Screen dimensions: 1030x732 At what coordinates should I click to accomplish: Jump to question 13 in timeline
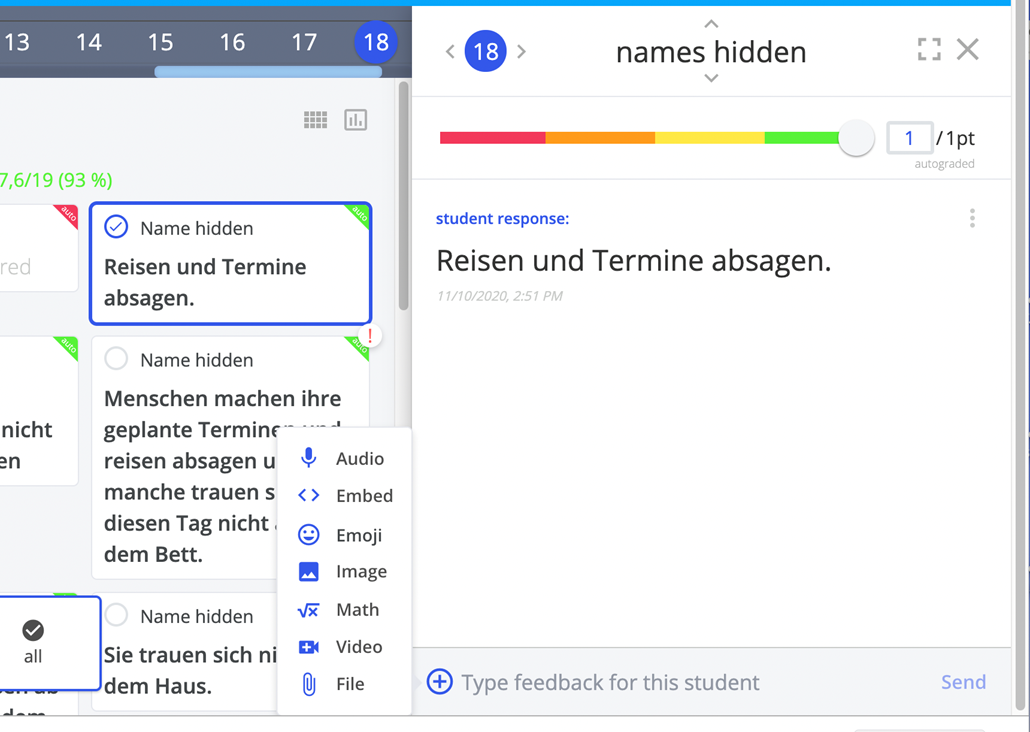pos(17,43)
